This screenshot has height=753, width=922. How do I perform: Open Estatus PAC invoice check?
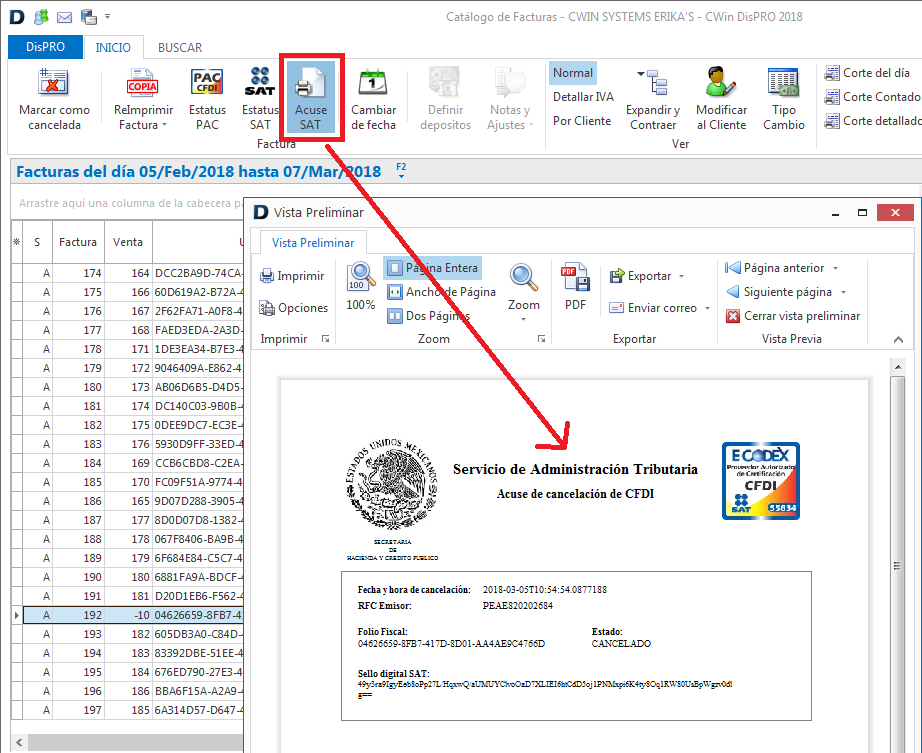(x=207, y=84)
